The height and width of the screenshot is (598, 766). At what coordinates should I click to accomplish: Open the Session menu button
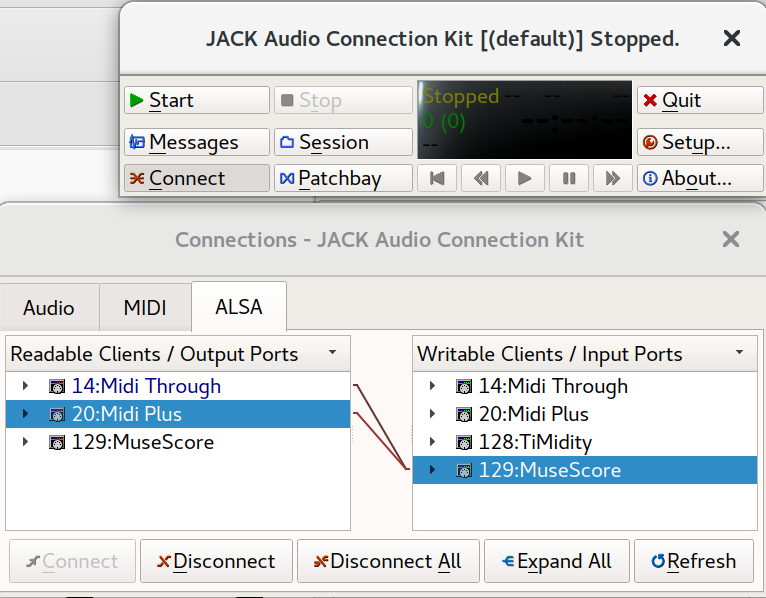tap(343, 142)
